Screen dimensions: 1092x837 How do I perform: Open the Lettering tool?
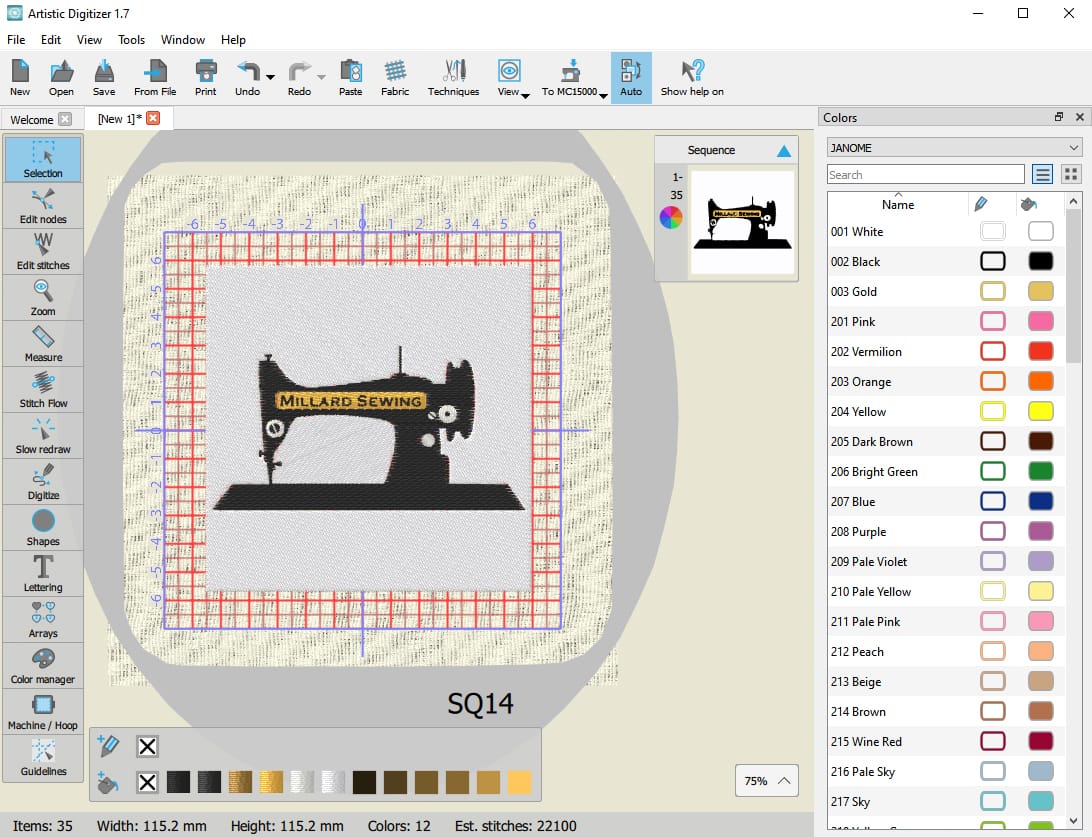(42, 571)
